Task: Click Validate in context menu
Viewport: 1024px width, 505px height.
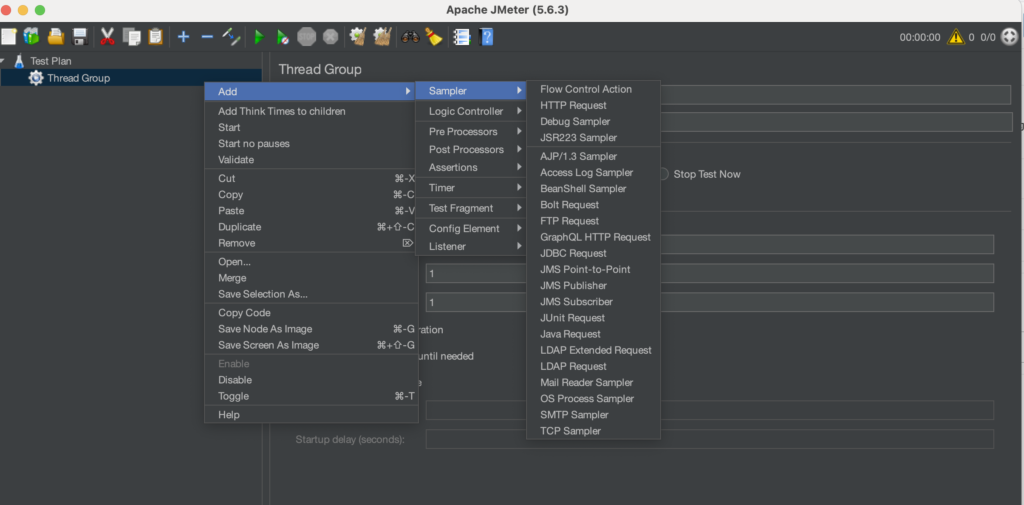Action: pos(311,159)
